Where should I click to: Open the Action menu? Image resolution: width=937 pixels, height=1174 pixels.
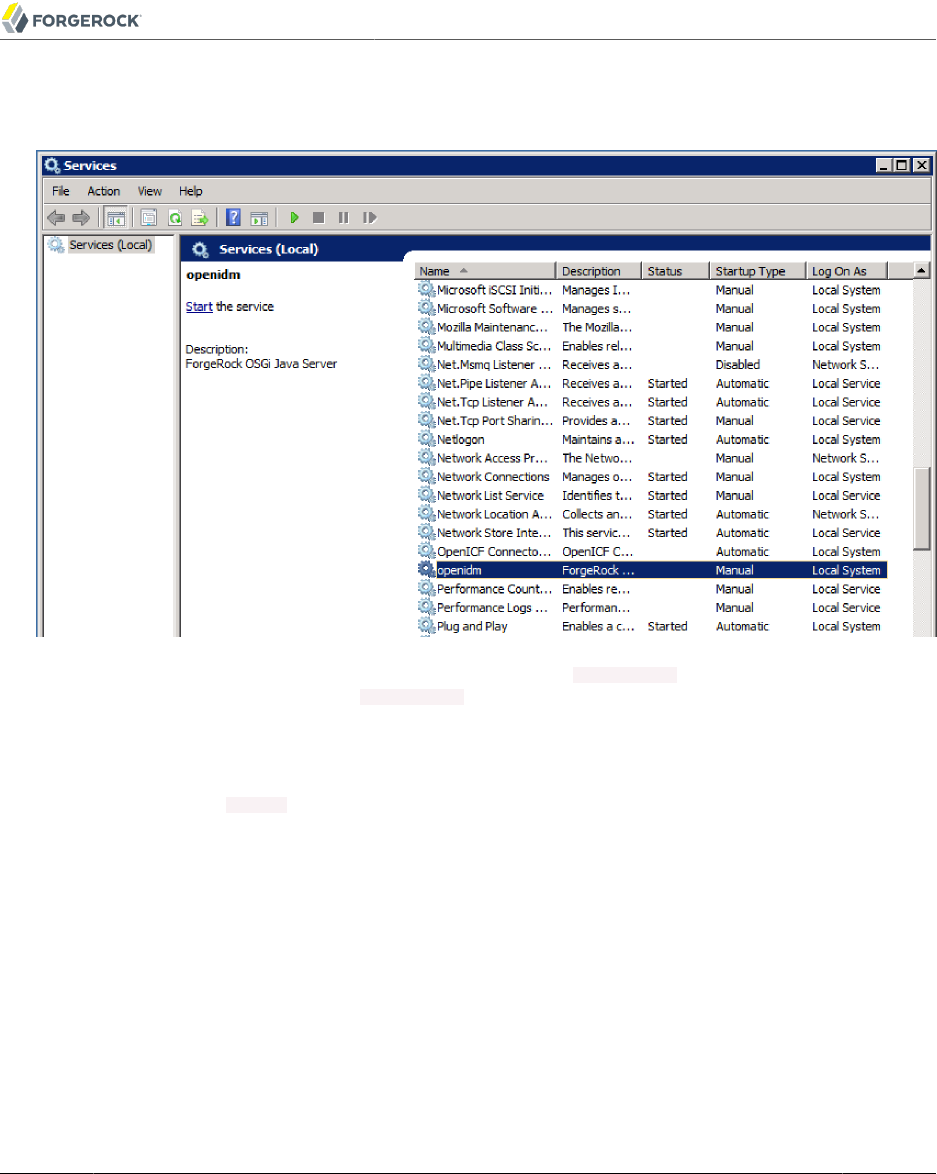pos(103,191)
